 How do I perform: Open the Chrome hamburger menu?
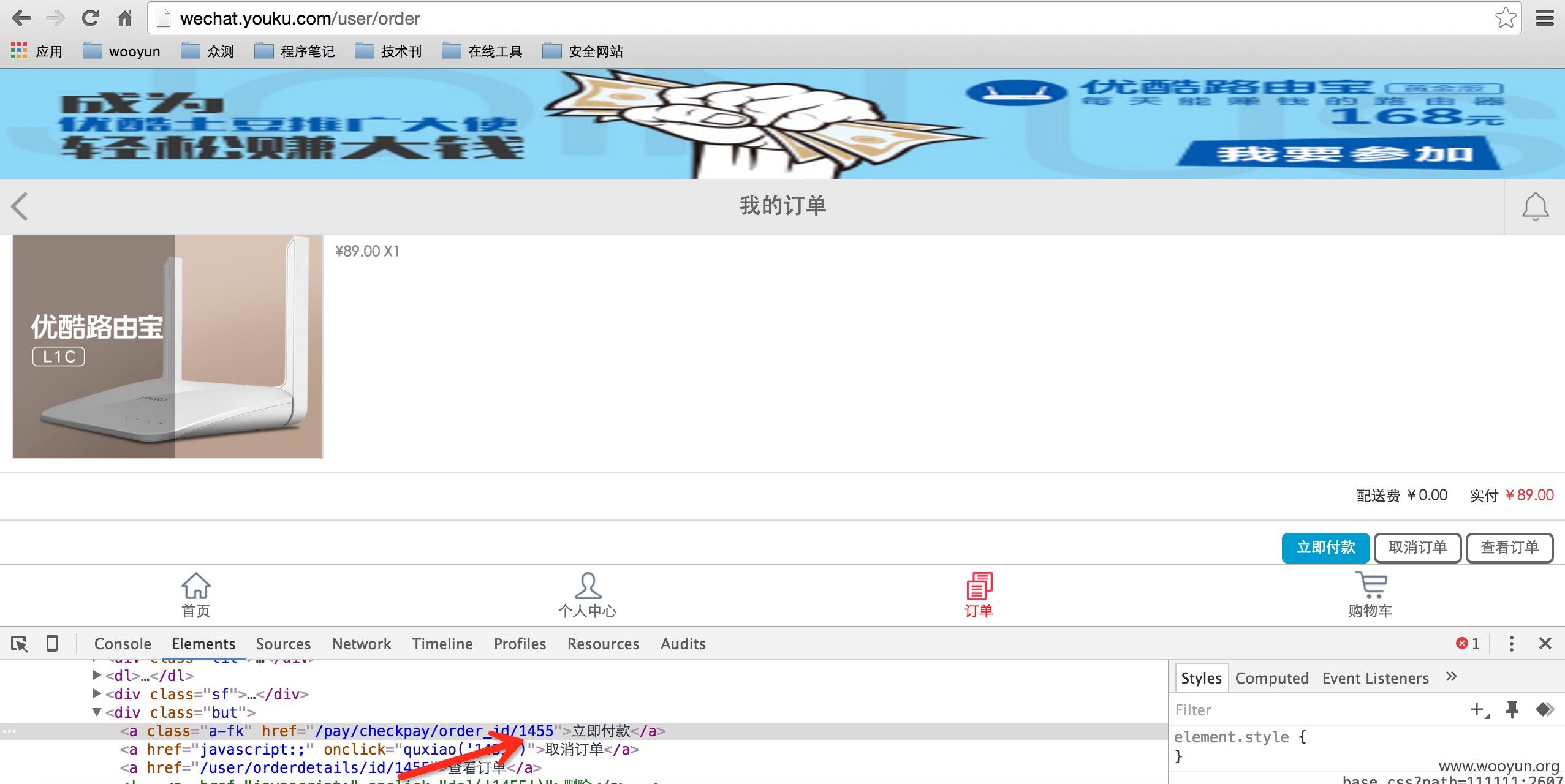(1544, 18)
